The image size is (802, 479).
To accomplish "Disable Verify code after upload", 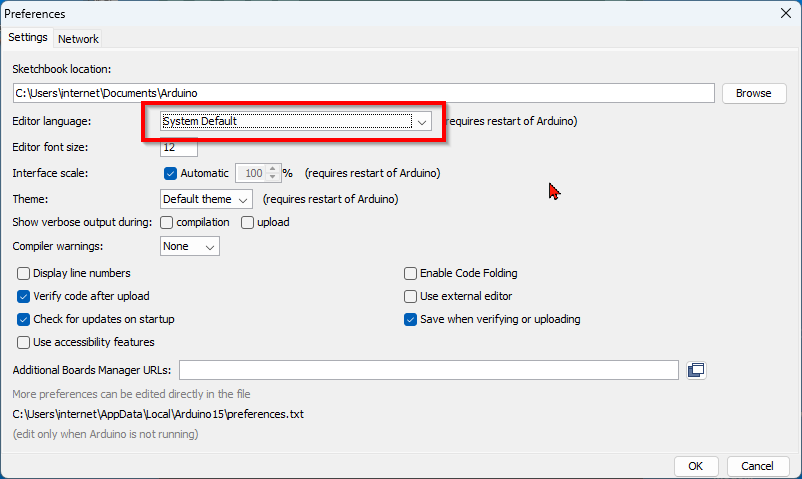I will tap(24, 296).
